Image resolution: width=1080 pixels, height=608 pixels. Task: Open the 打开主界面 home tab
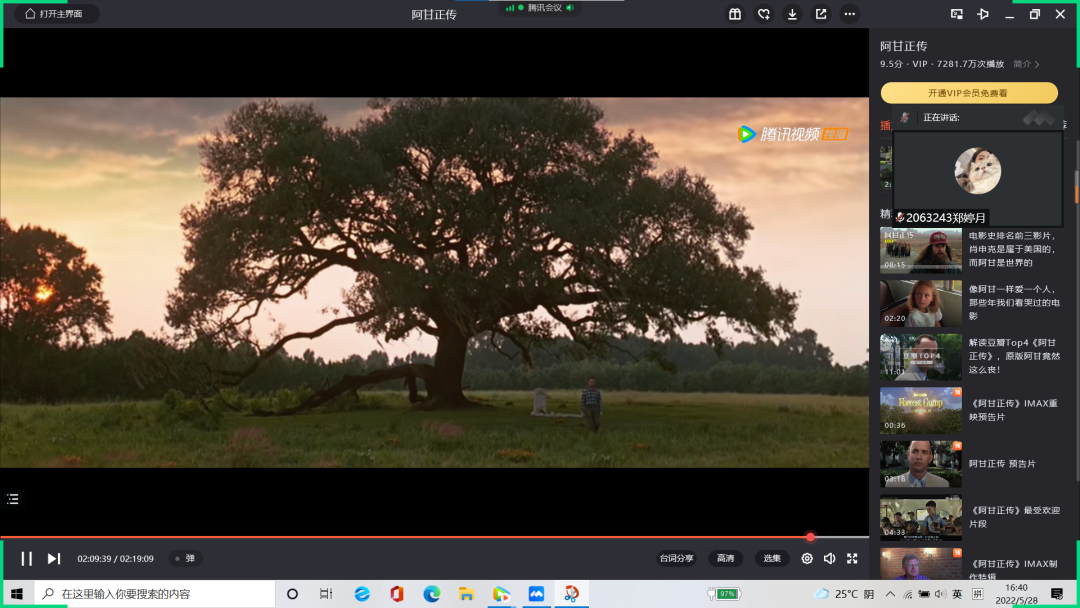pyautogui.click(x=54, y=14)
